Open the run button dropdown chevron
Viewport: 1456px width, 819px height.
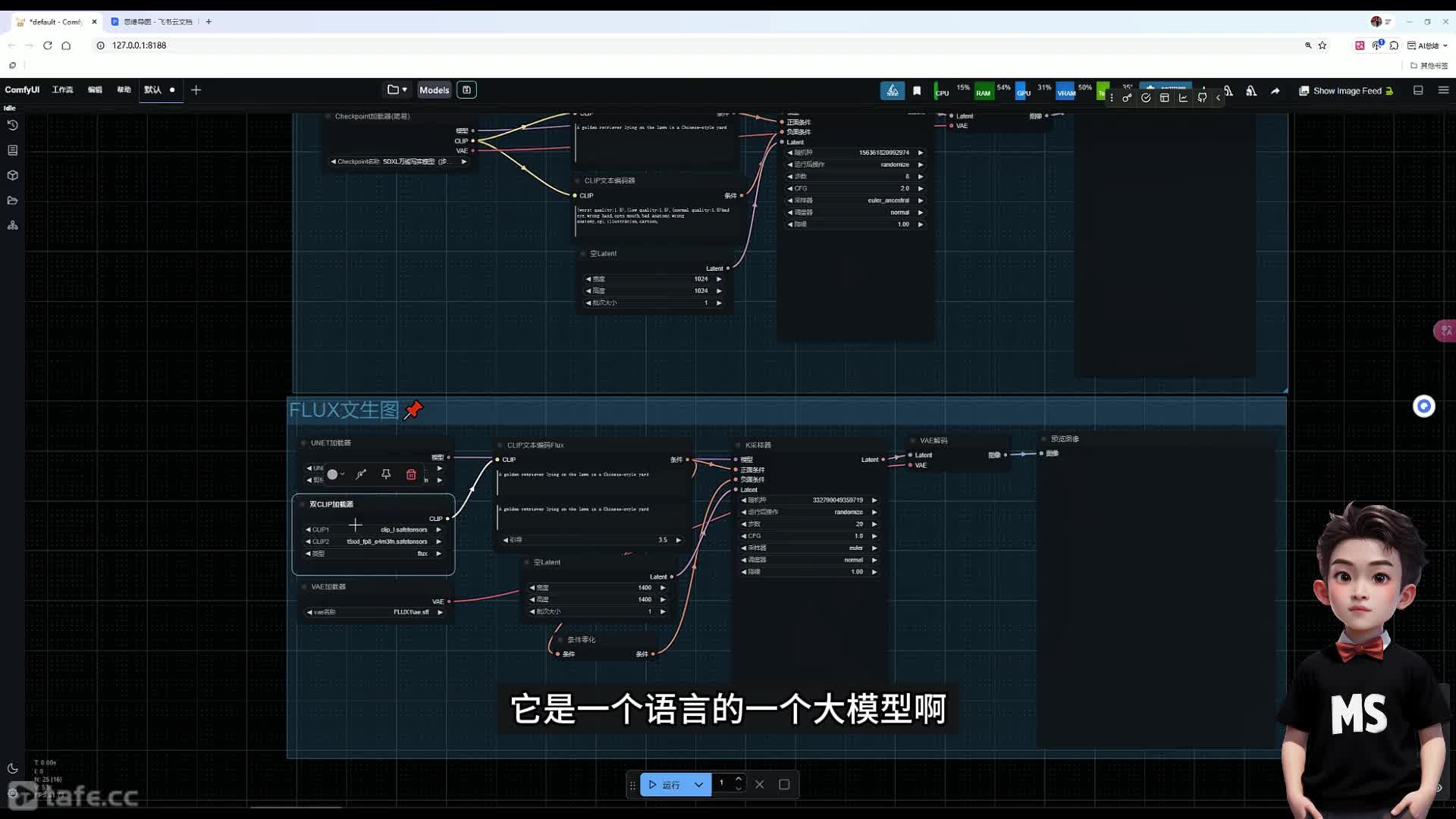pos(698,784)
